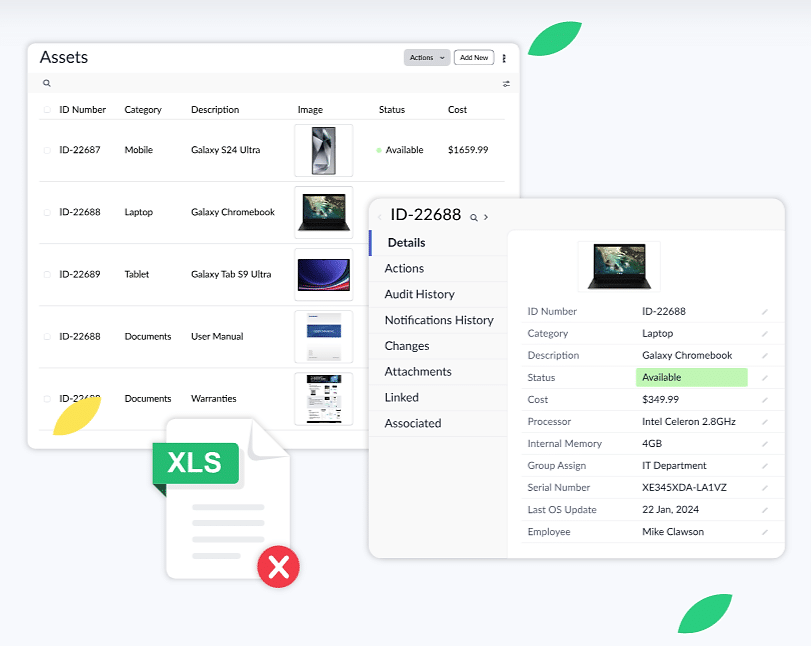
Task: Open the Galaxy Tab S9 Ultra image thumbnail
Action: (323, 274)
